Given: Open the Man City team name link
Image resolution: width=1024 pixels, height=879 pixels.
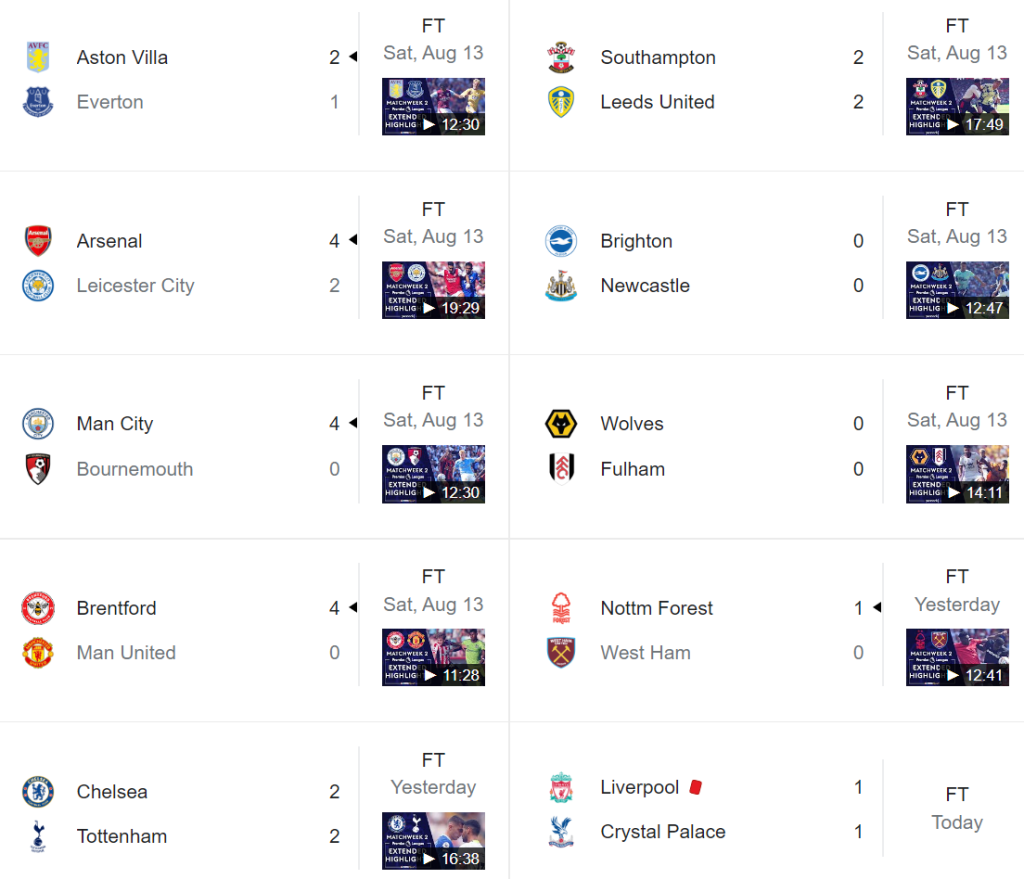Looking at the screenshot, I should tap(115, 424).
